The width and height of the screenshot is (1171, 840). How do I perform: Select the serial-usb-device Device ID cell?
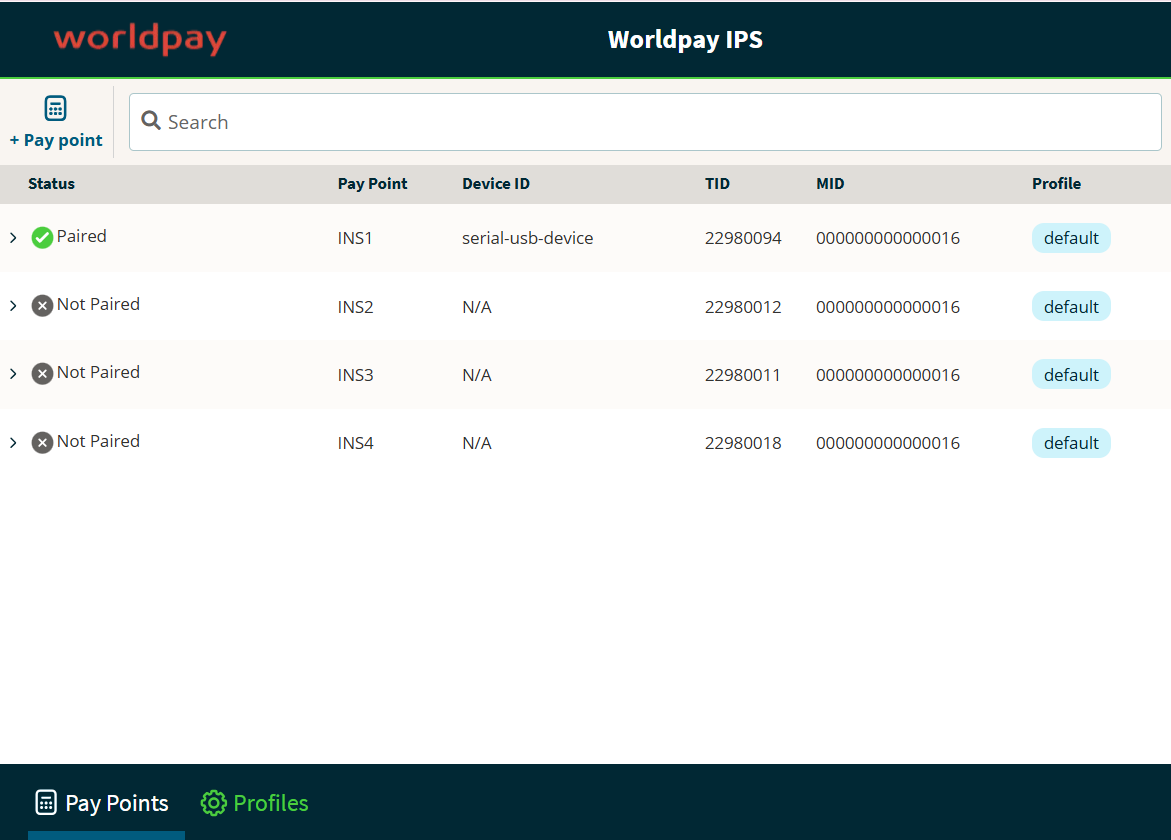click(x=527, y=238)
